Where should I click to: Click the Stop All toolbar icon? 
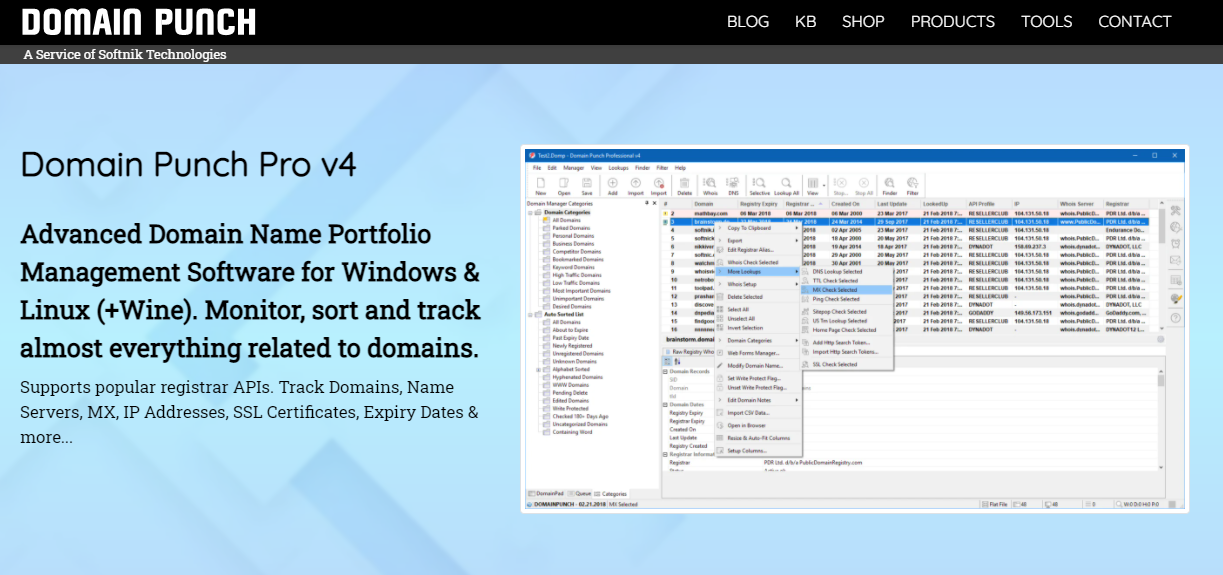pyautogui.click(x=863, y=186)
